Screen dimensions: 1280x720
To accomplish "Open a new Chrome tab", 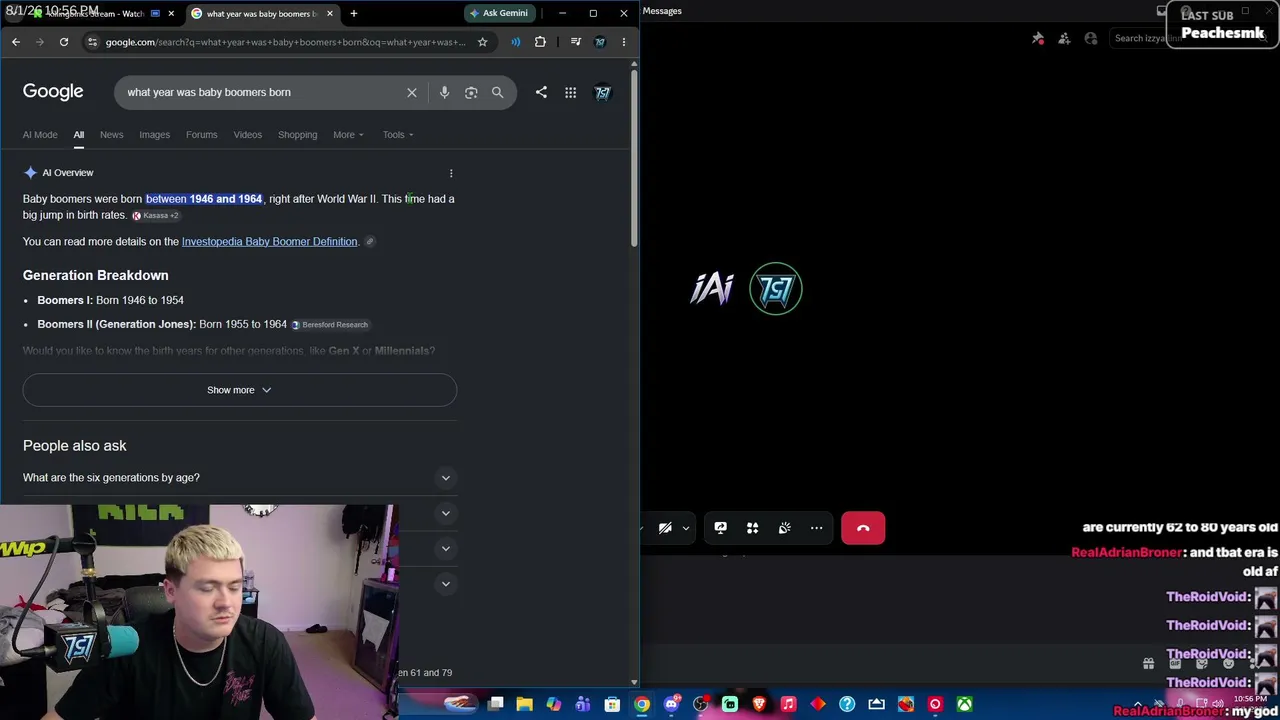I will tap(353, 14).
